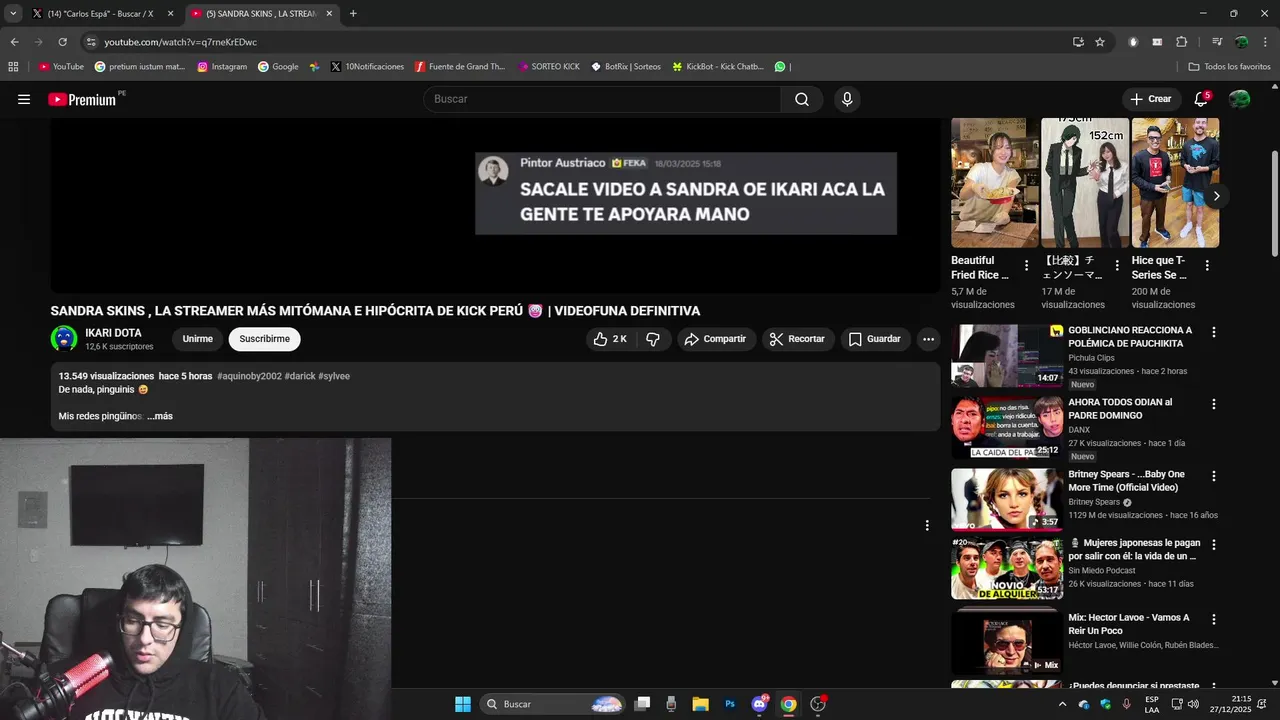
Task: Dislike the video with thumbs down
Action: tap(653, 339)
